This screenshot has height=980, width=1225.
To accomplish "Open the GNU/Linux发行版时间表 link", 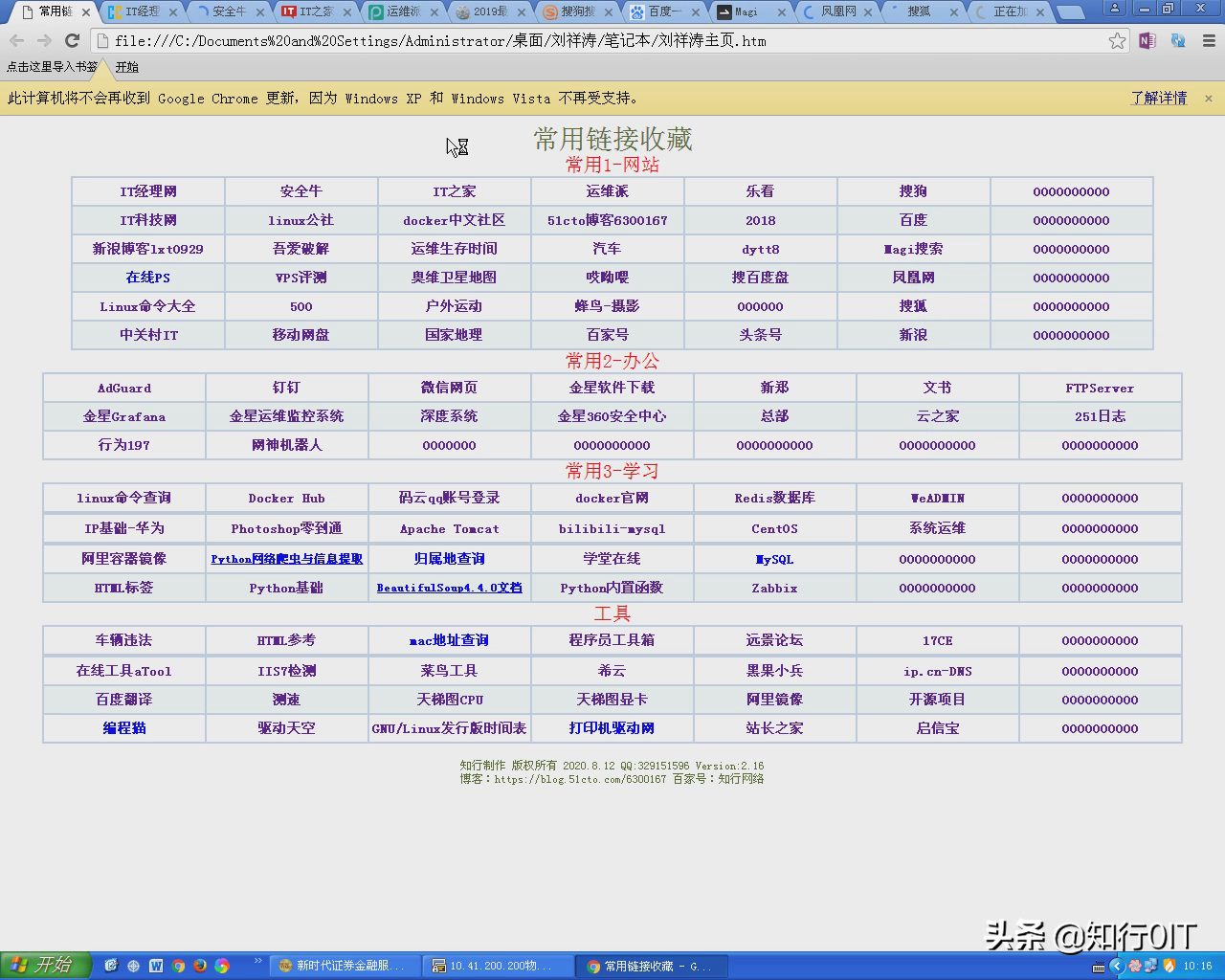I will point(450,728).
